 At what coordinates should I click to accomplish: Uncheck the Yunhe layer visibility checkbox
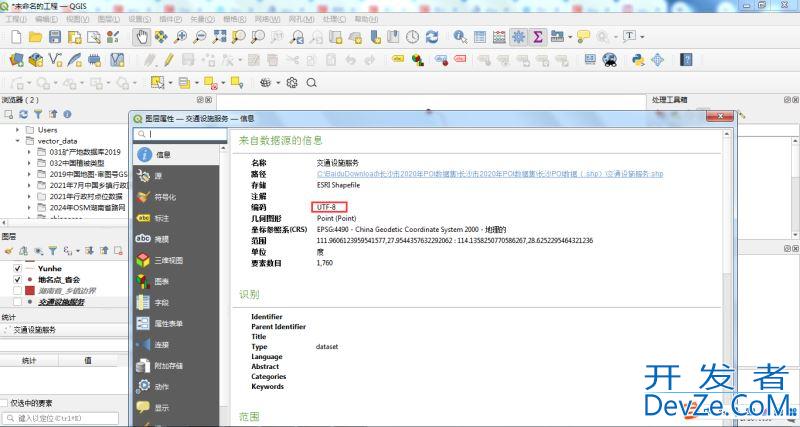click(x=18, y=268)
